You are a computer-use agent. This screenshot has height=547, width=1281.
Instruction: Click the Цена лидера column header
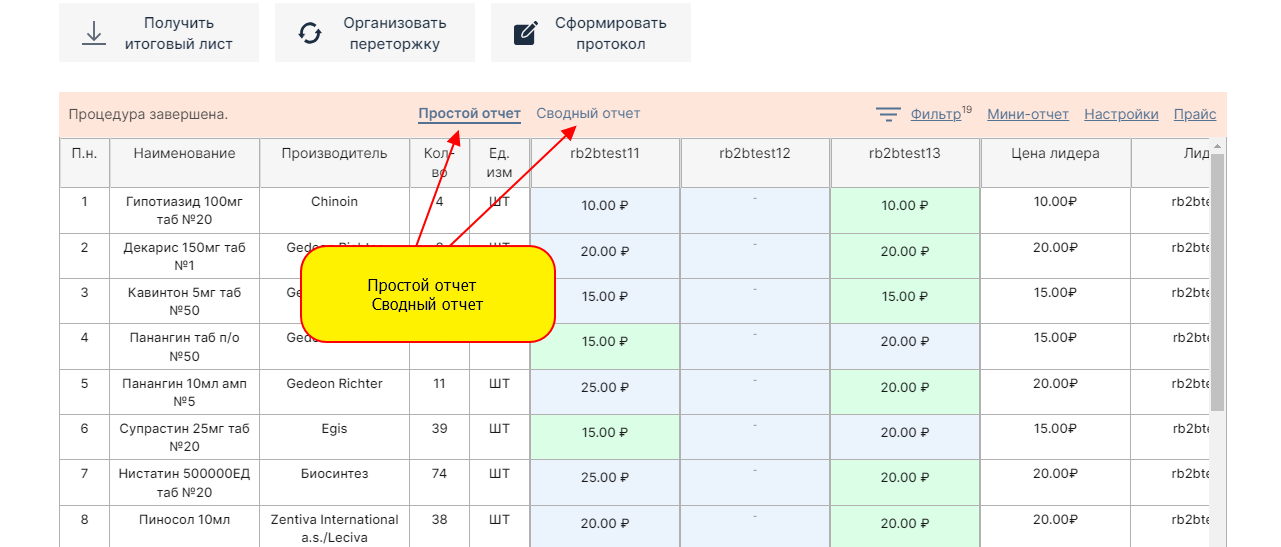click(1055, 153)
